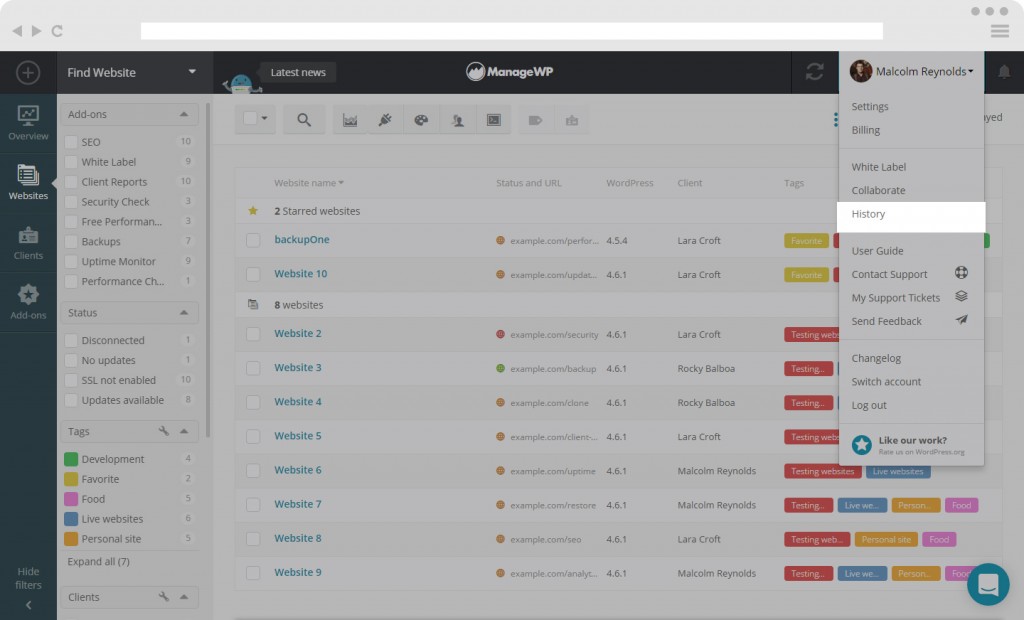This screenshot has width=1024, height=620.
Task: Open the Website 3 link
Action: coord(297,369)
